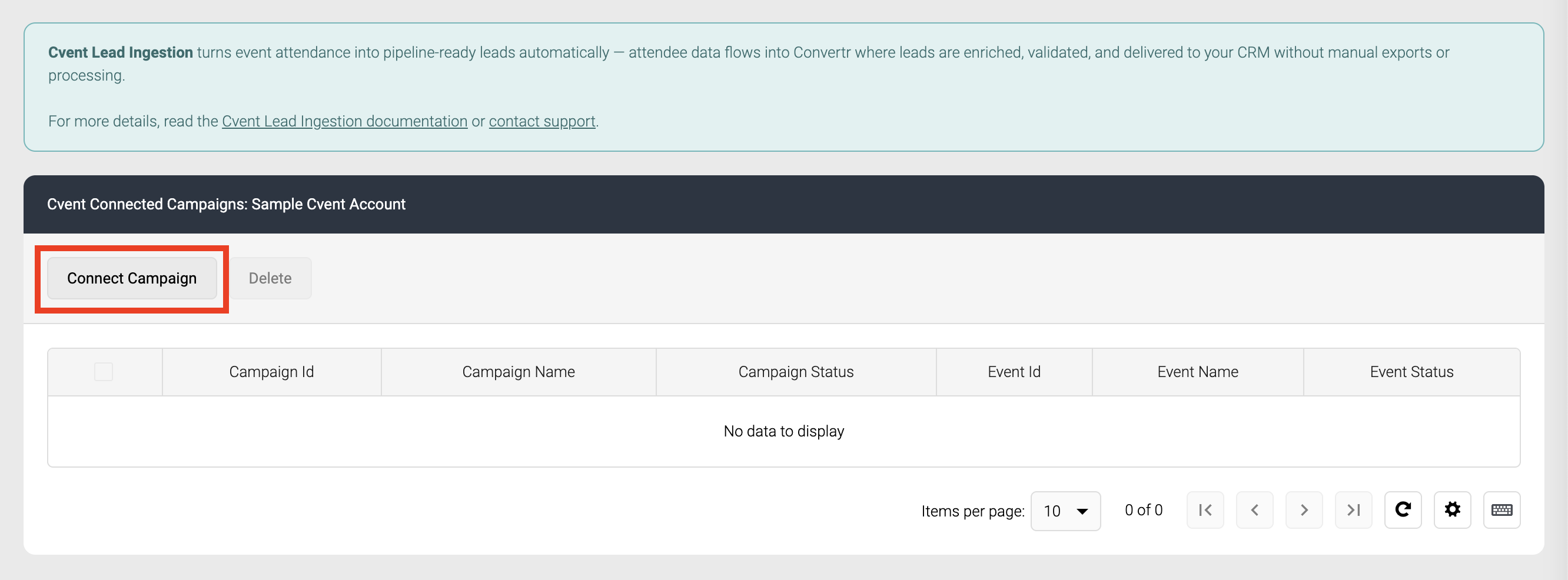Click the 'No data to display' message

point(784,431)
